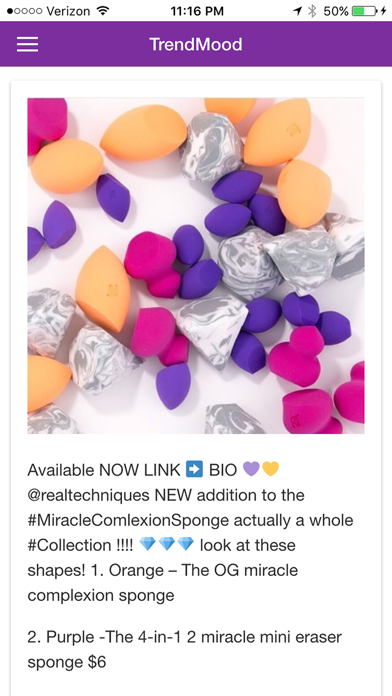This screenshot has height=696, width=392.
Task: Tap the first diamond emoji
Action: [x=147, y=544]
